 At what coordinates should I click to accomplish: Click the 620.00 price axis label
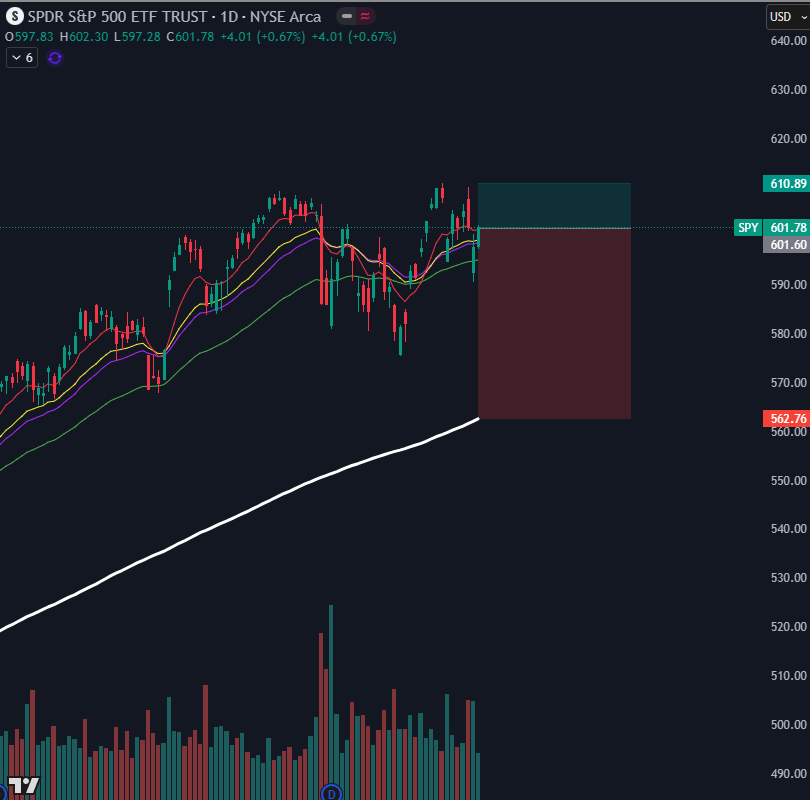pyautogui.click(x=788, y=138)
